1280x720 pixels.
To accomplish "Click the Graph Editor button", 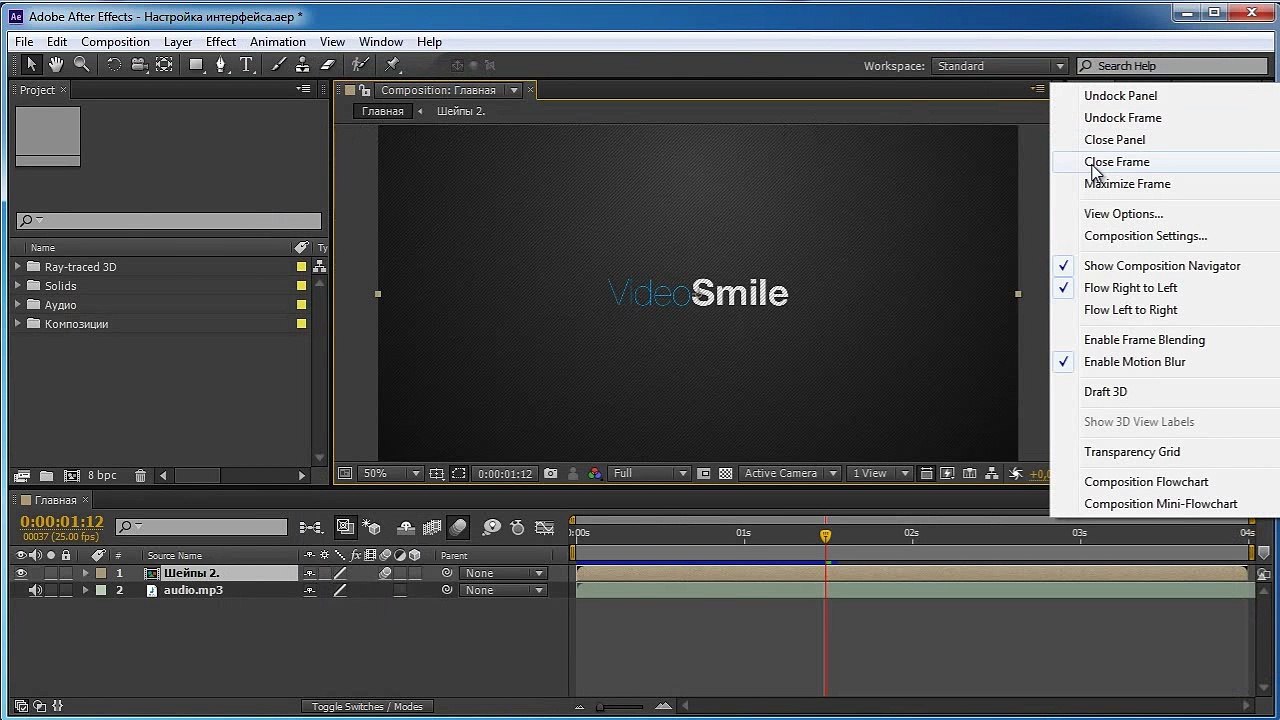I will (545, 527).
